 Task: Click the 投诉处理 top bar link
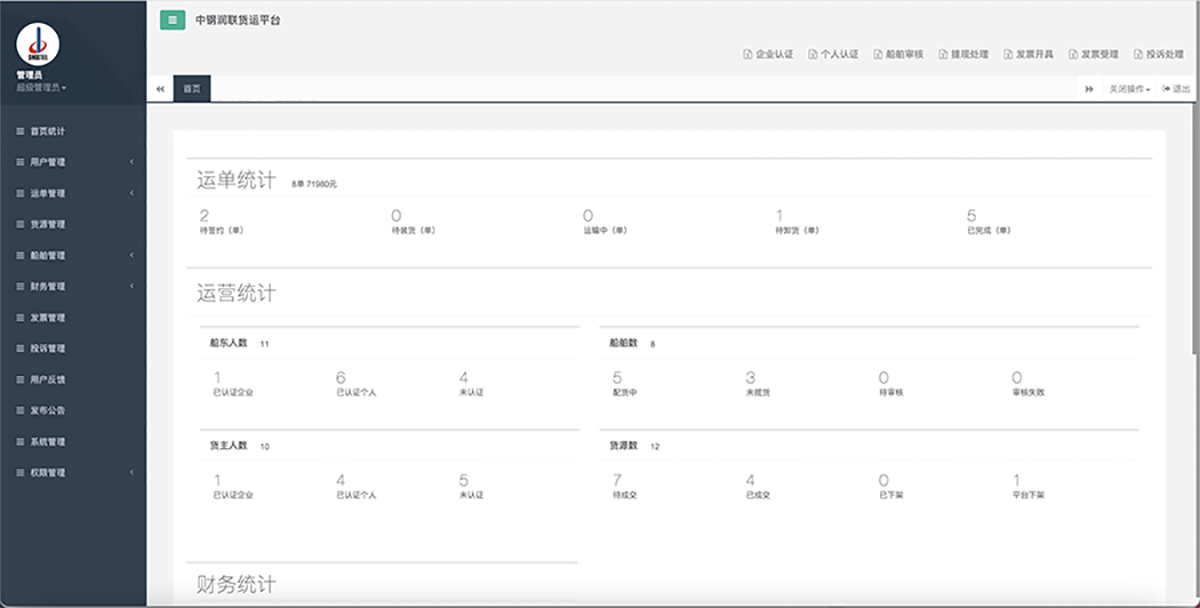(1159, 54)
